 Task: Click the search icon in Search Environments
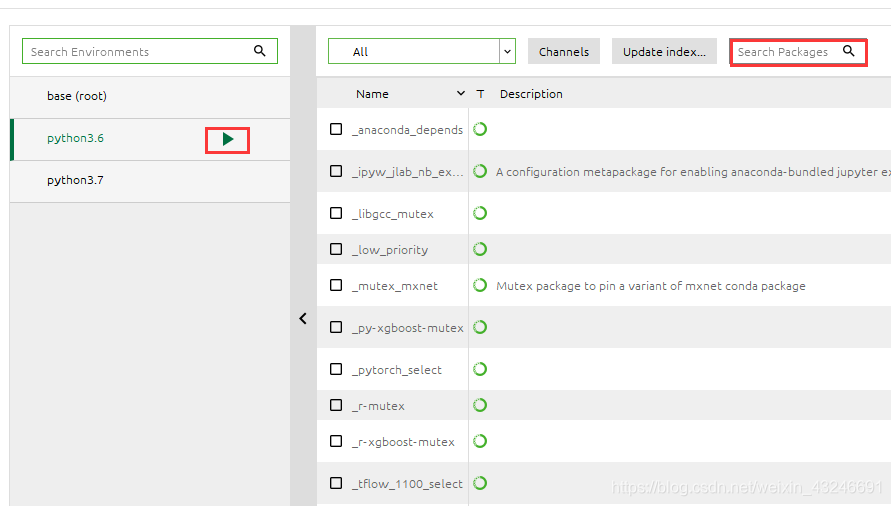pos(259,51)
